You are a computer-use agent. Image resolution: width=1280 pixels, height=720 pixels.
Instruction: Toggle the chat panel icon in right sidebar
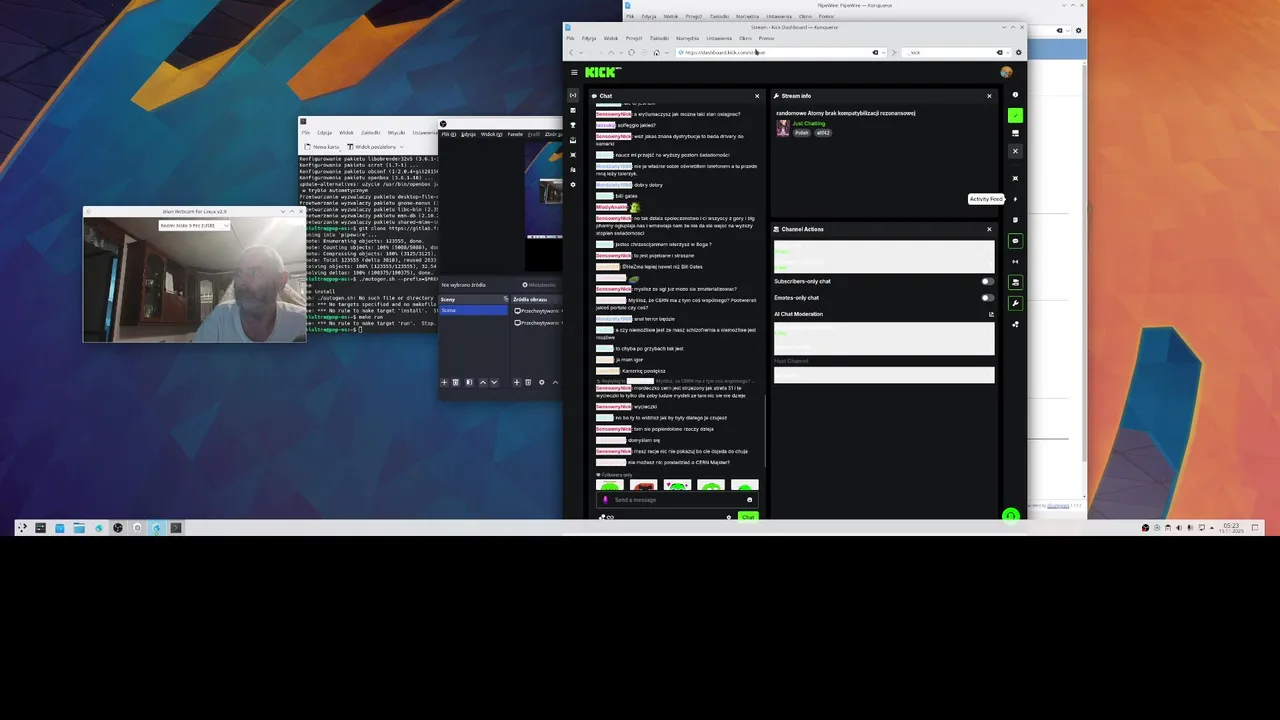click(1015, 241)
